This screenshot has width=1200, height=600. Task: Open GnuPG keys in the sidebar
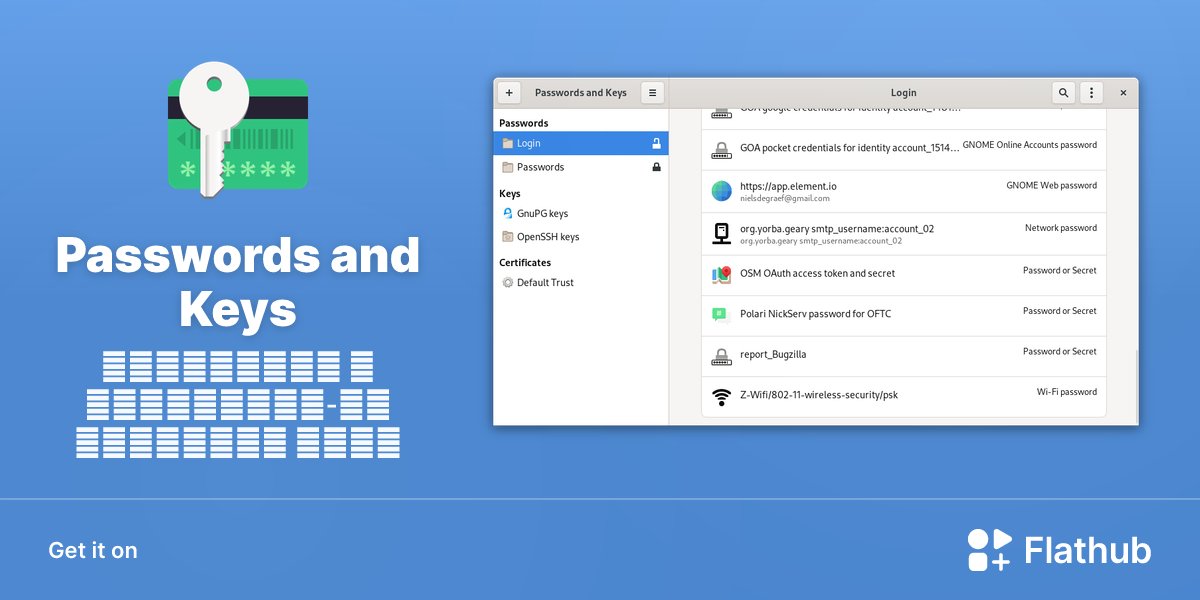pos(581,213)
